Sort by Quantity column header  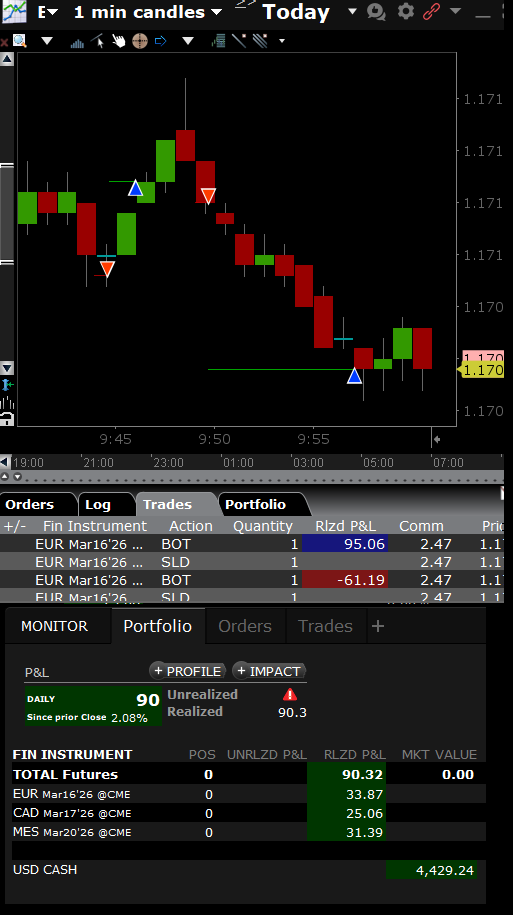pyautogui.click(x=263, y=526)
